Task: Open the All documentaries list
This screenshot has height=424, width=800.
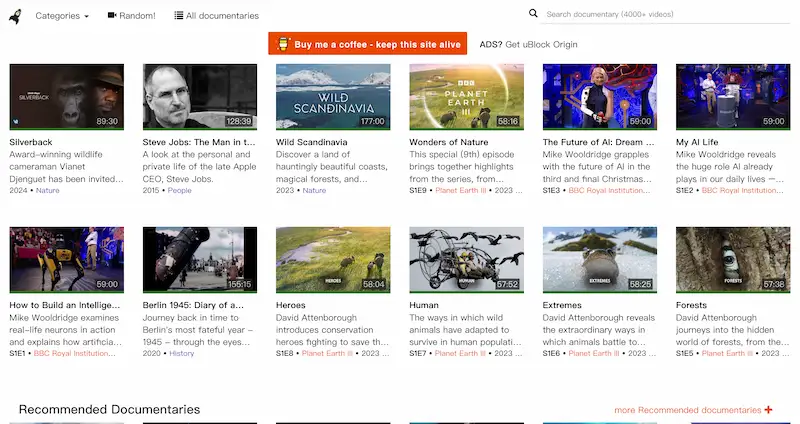Action: (x=216, y=16)
